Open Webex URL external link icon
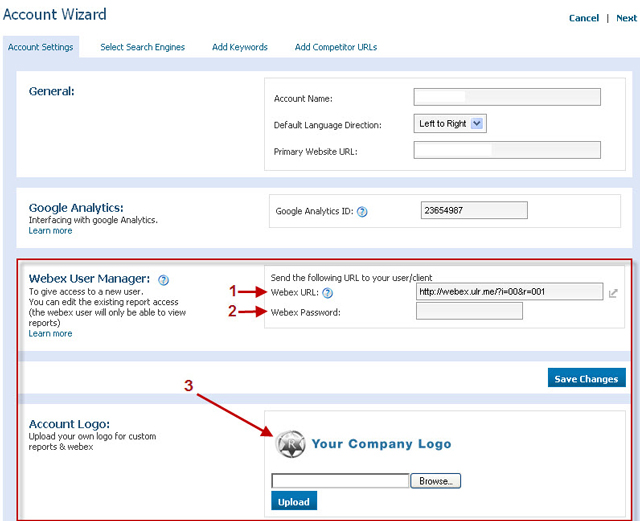The image size is (640, 521). (613, 293)
